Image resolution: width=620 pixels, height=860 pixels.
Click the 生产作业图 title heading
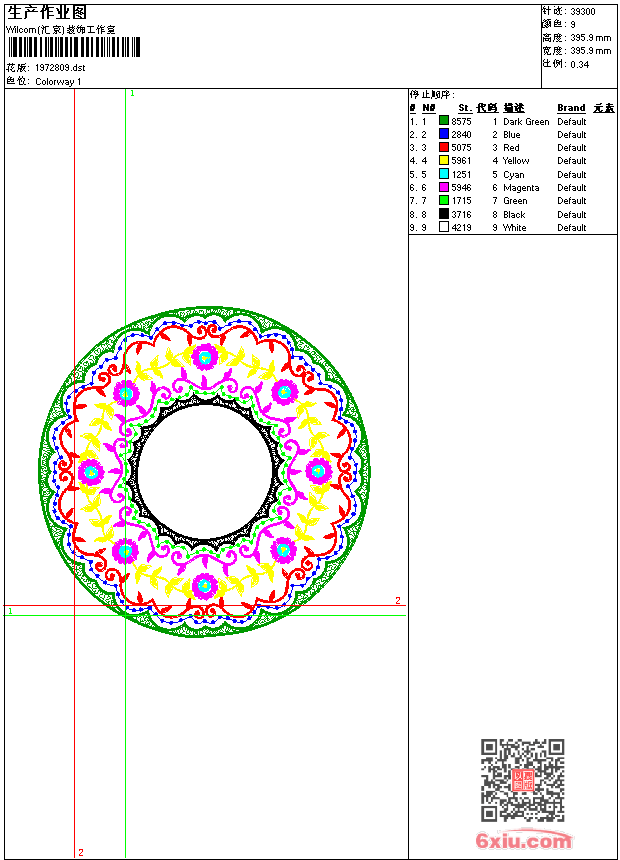[47, 12]
